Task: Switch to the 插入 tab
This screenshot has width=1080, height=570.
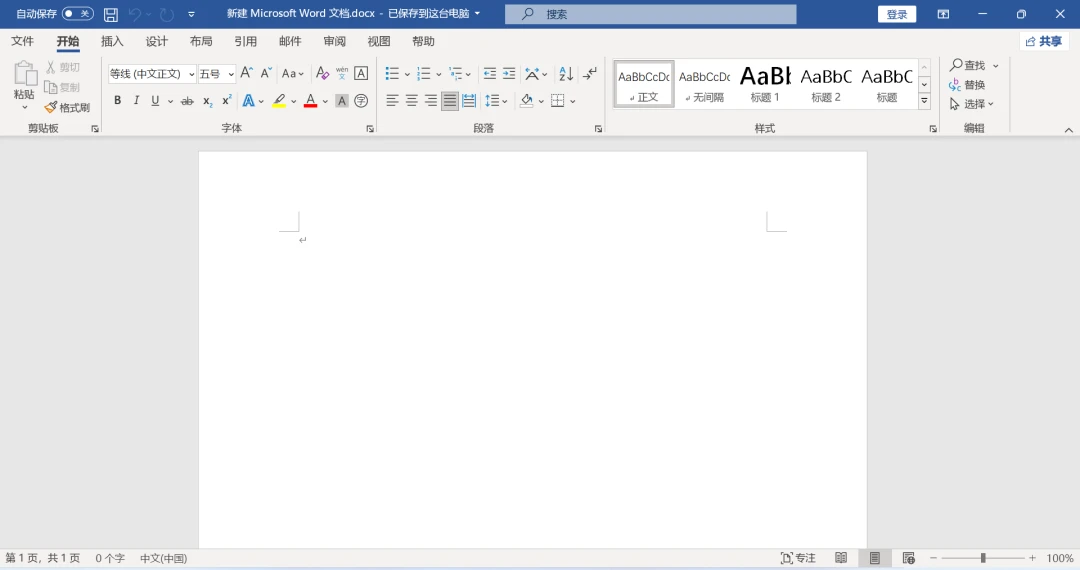Action: click(112, 41)
